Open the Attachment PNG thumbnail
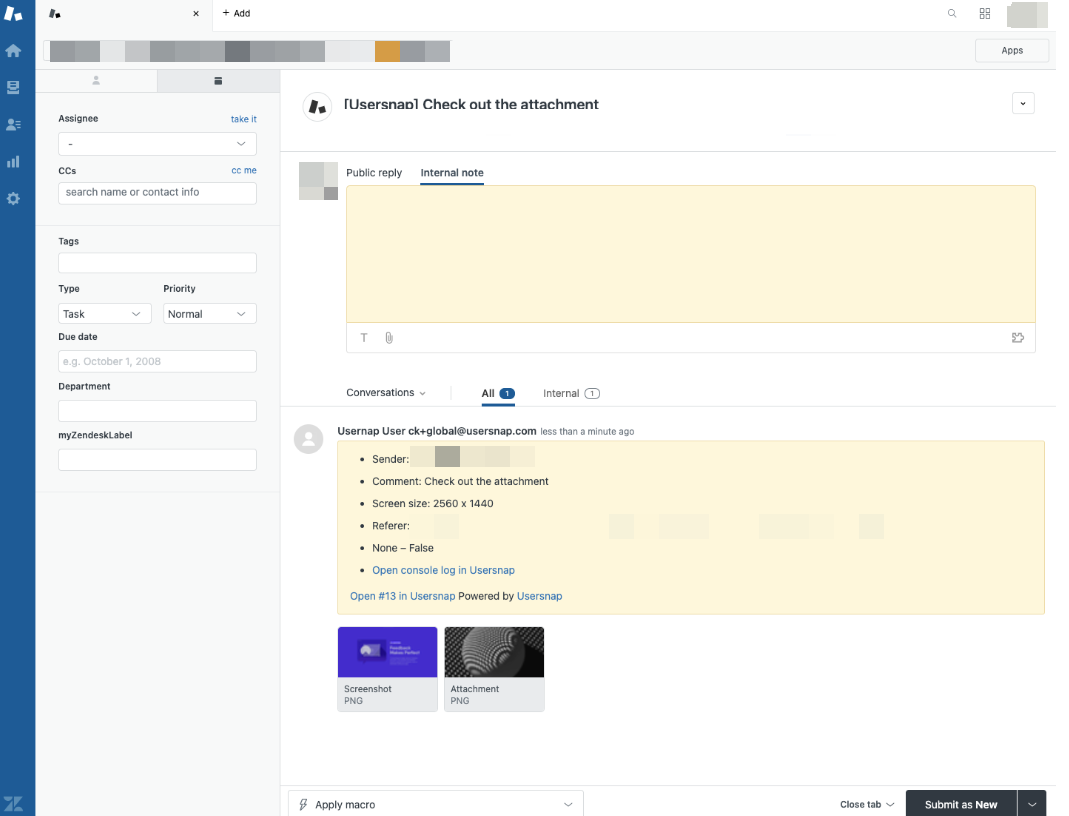1069x816 pixels. (x=494, y=669)
